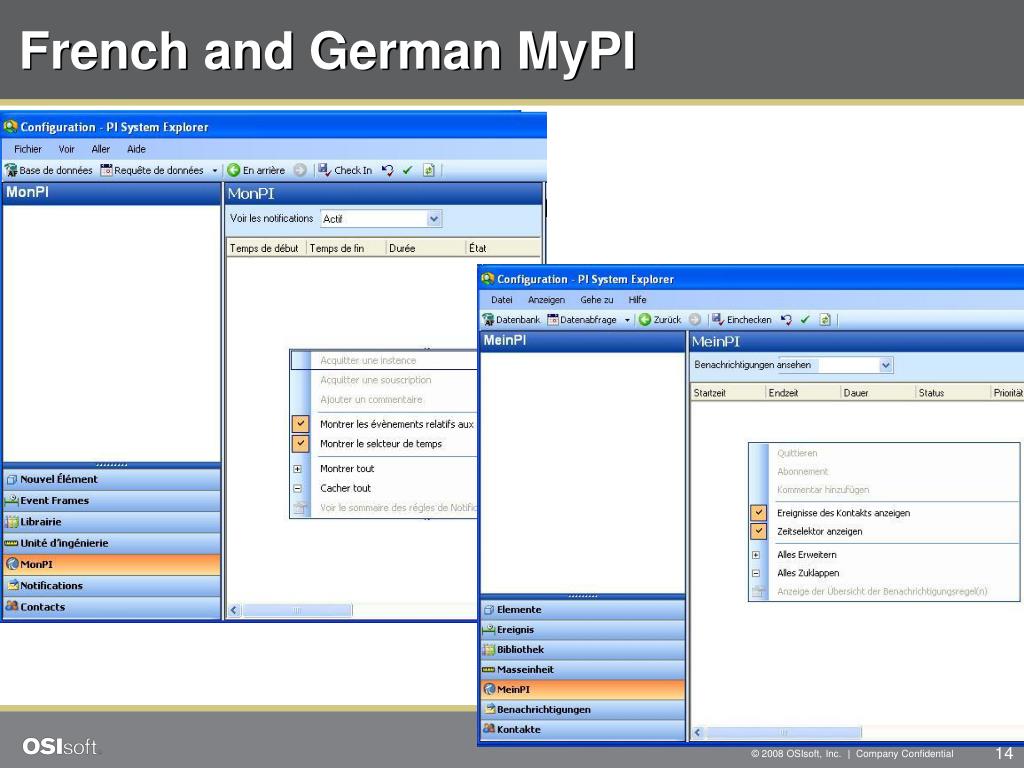Image resolution: width=1024 pixels, height=768 pixels.
Task: Click the green En arrière back icon
Action: (x=233, y=170)
